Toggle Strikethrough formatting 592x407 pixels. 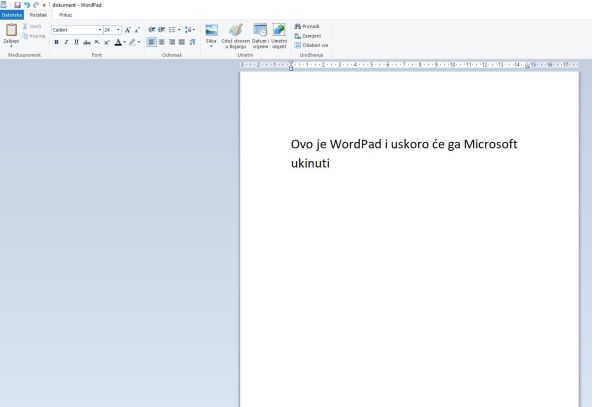click(87, 42)
